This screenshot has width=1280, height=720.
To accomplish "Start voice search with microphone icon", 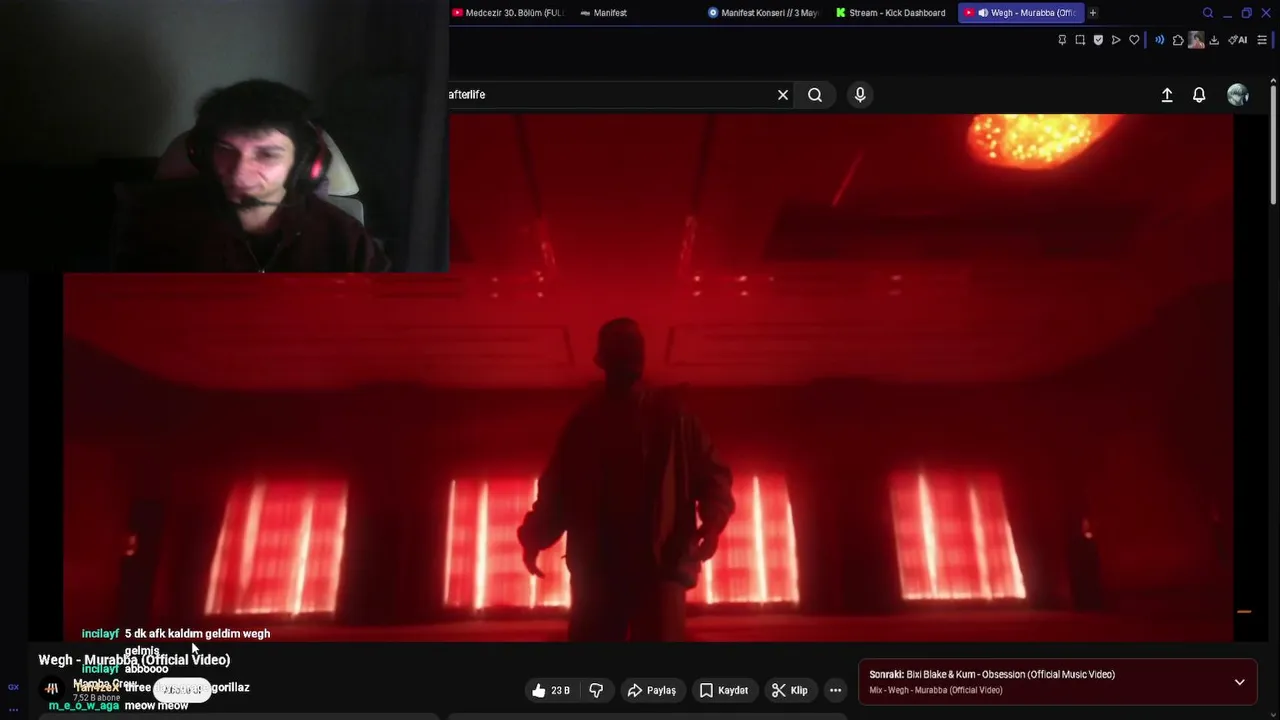I will (x=860, y=95).
